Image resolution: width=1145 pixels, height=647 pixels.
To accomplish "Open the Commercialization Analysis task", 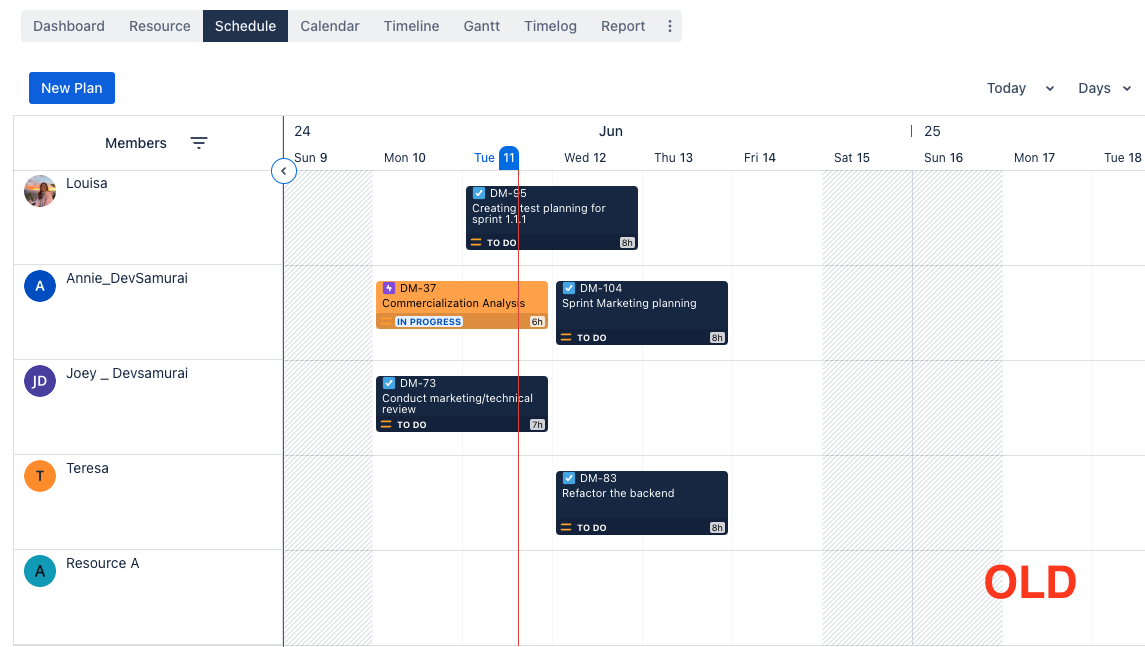I will (453, 303).
